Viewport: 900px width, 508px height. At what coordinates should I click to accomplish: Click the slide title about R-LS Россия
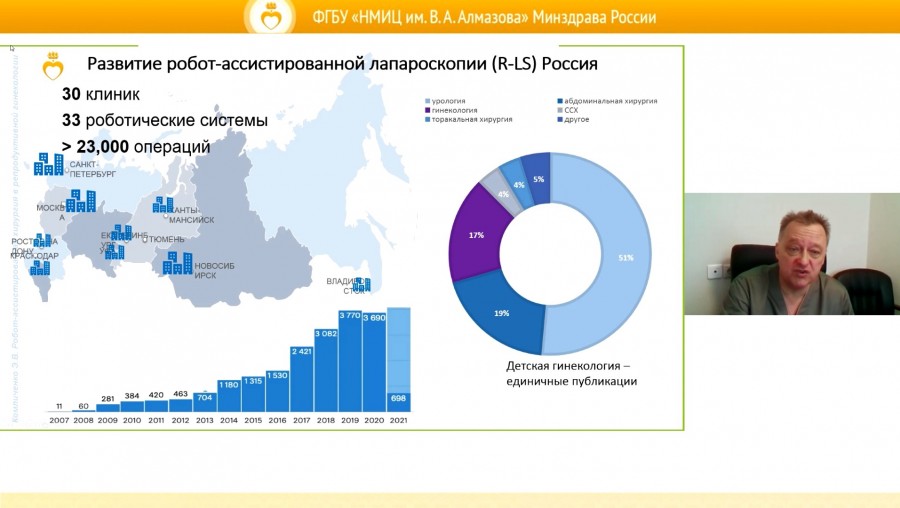click(x=342, y=65)
